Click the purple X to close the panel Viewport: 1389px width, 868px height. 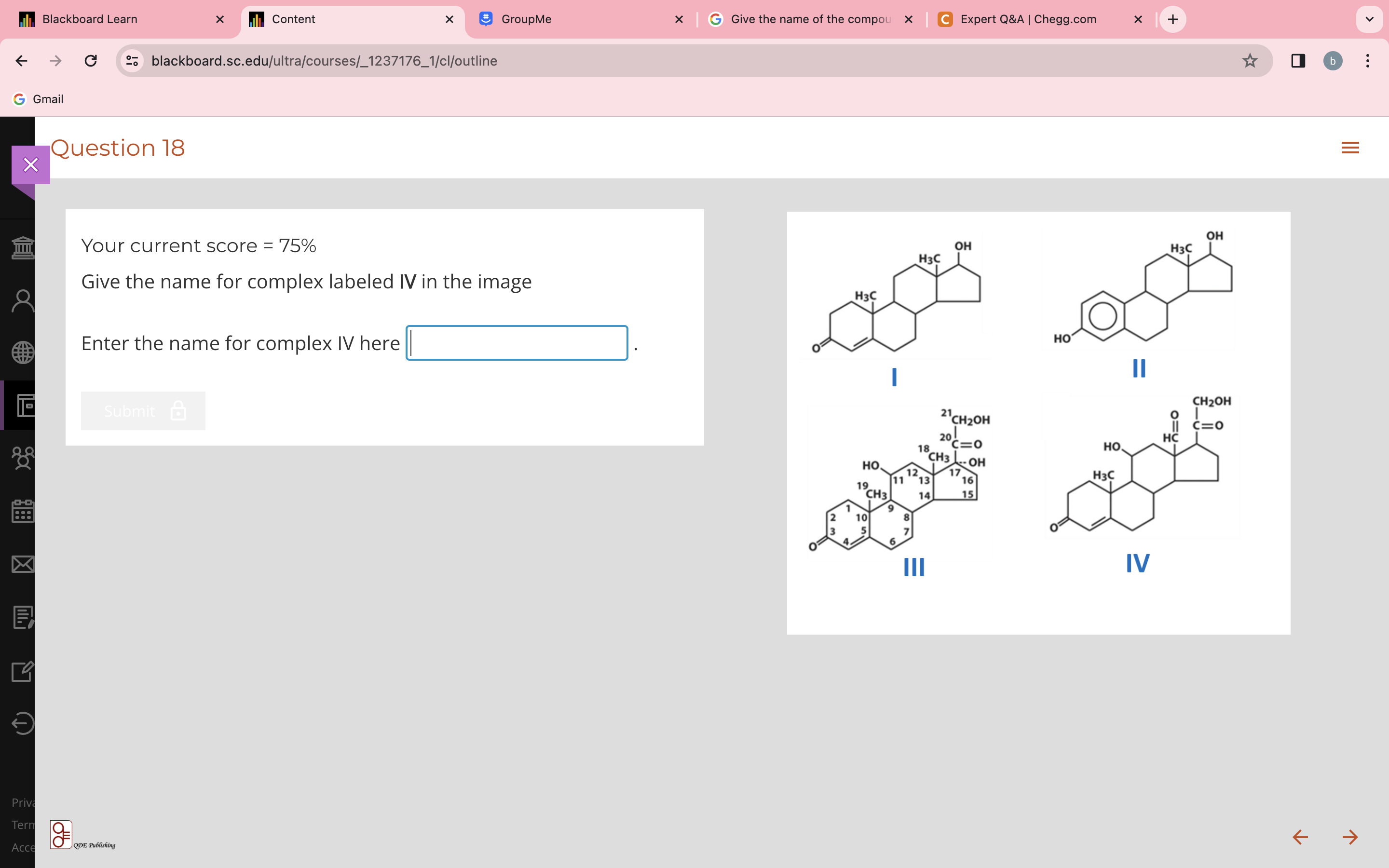(30, 165)
